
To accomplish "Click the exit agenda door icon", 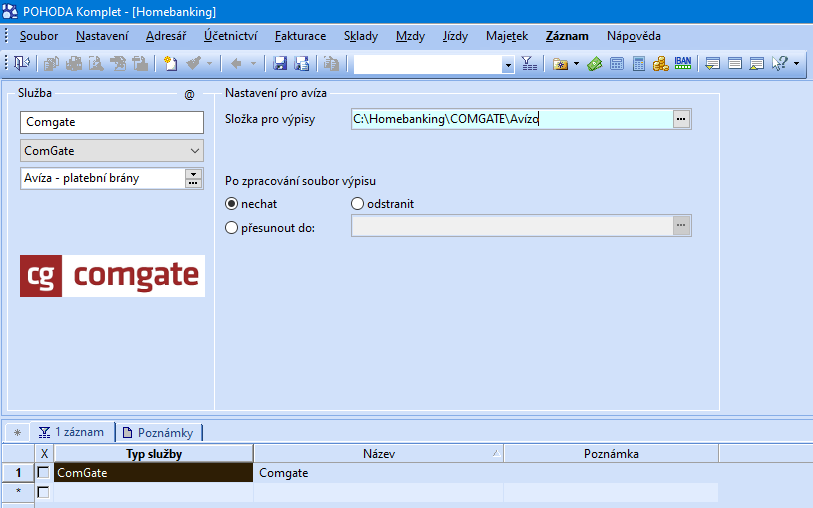I will 22,64.
